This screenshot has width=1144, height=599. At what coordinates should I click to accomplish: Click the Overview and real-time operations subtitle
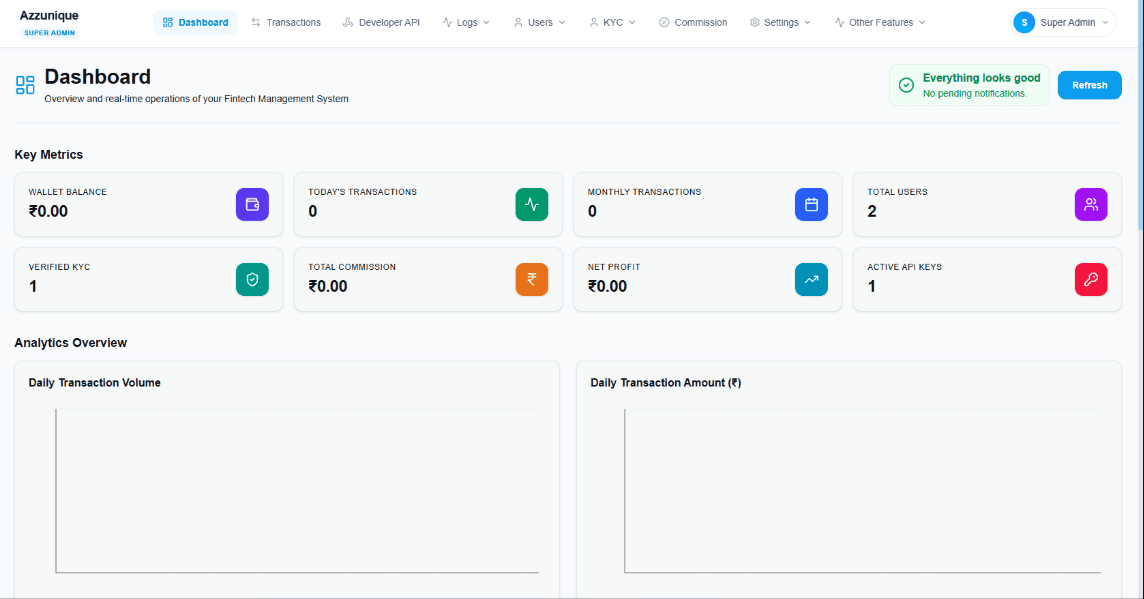(x=196, y=98)
